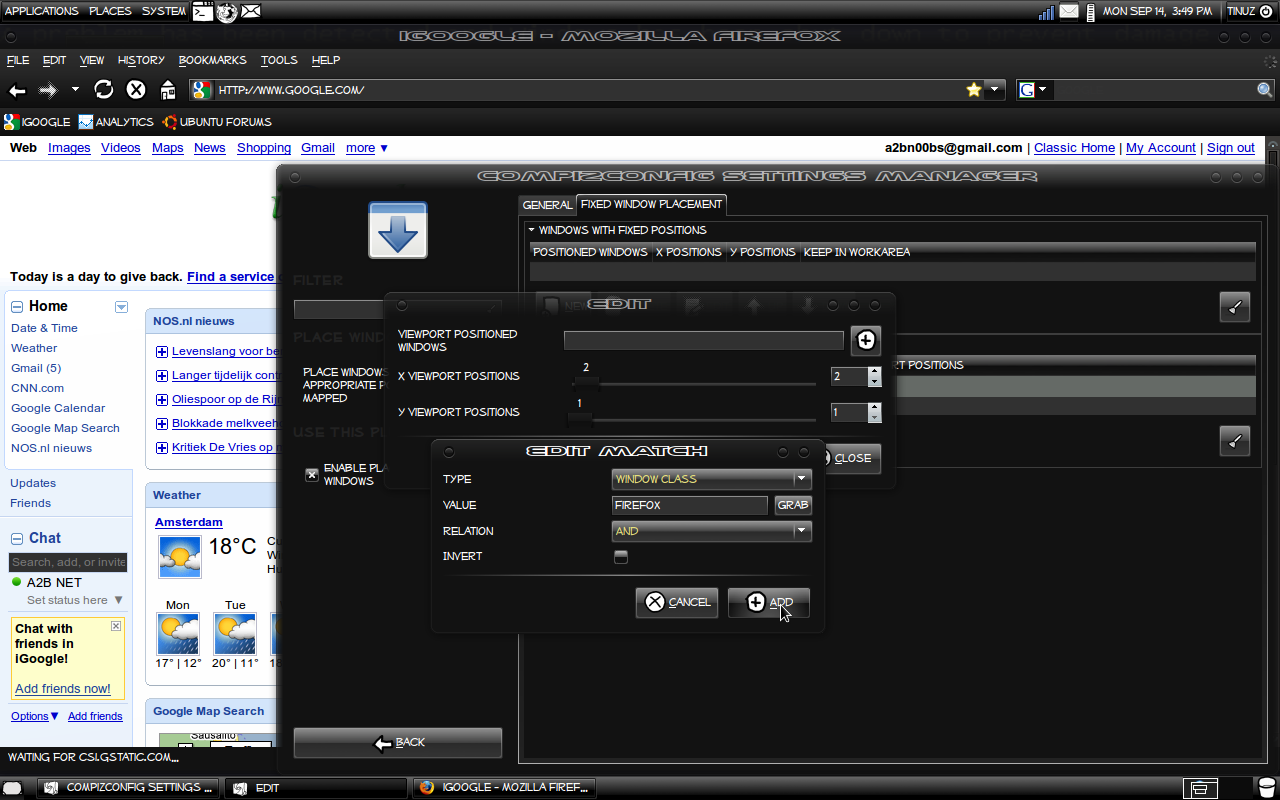
Task: Open the terminal launcher in top panel
Action: 202,11
